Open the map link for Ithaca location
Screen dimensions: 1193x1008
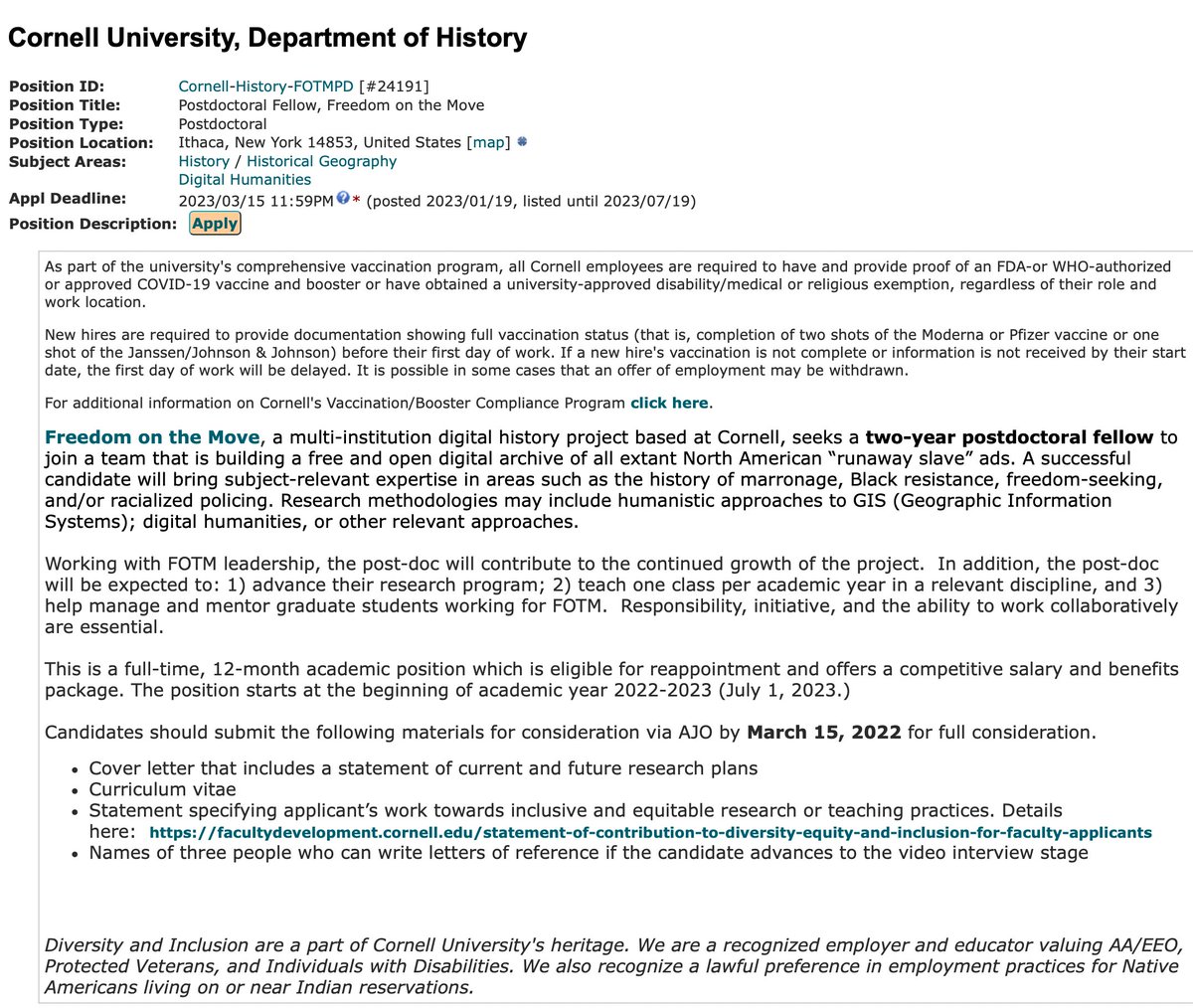point(488,142)
